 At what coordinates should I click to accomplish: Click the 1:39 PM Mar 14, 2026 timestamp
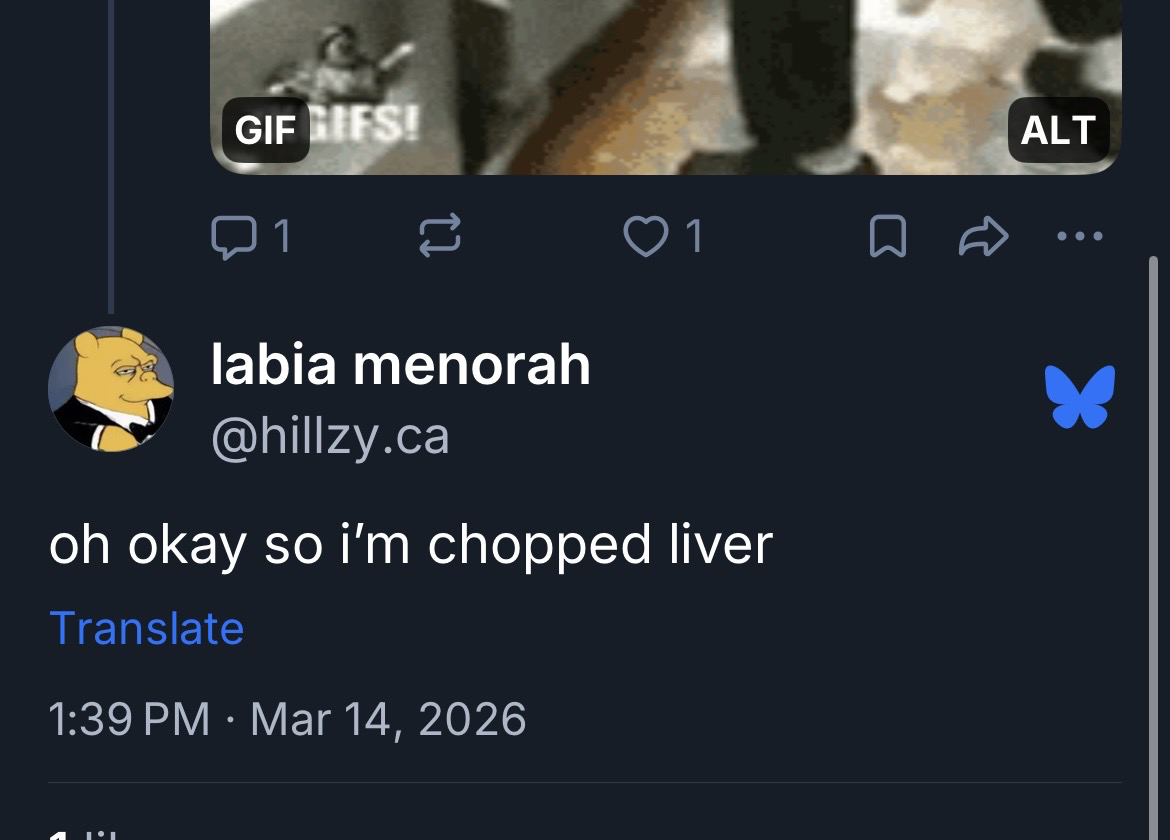287,719
